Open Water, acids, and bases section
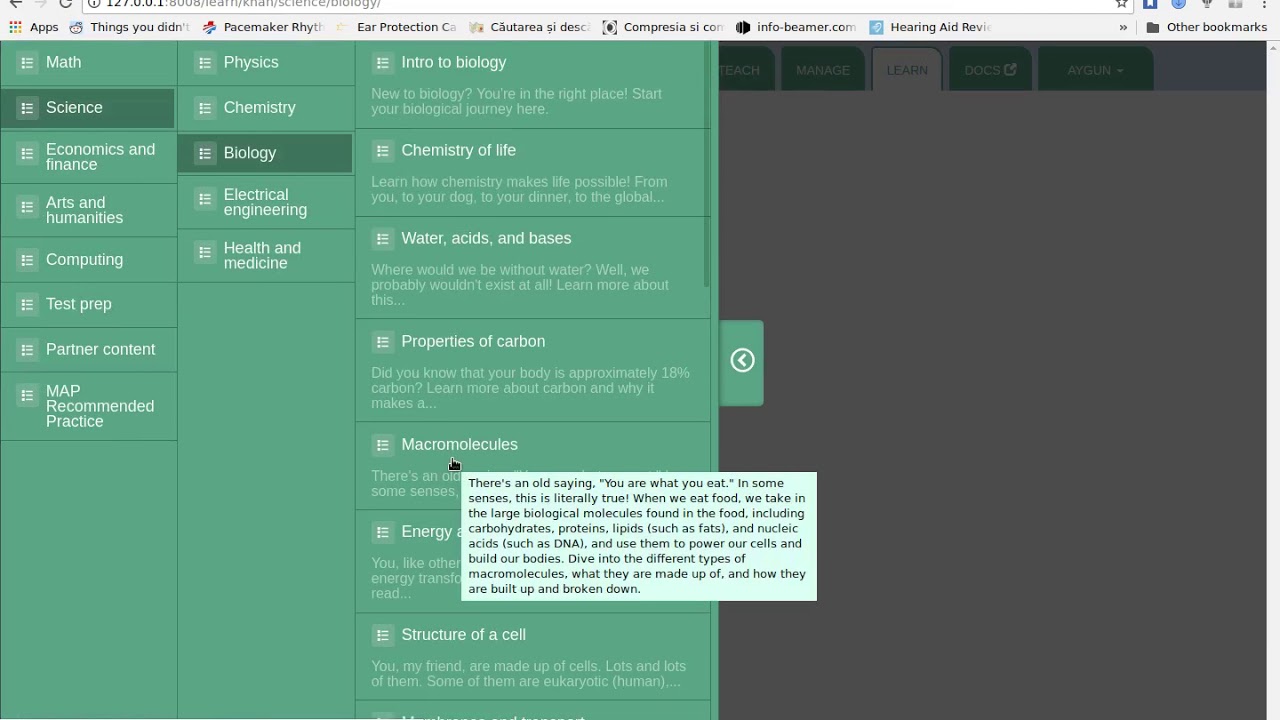The image size is (1280, 720). [x=533, y=268]
